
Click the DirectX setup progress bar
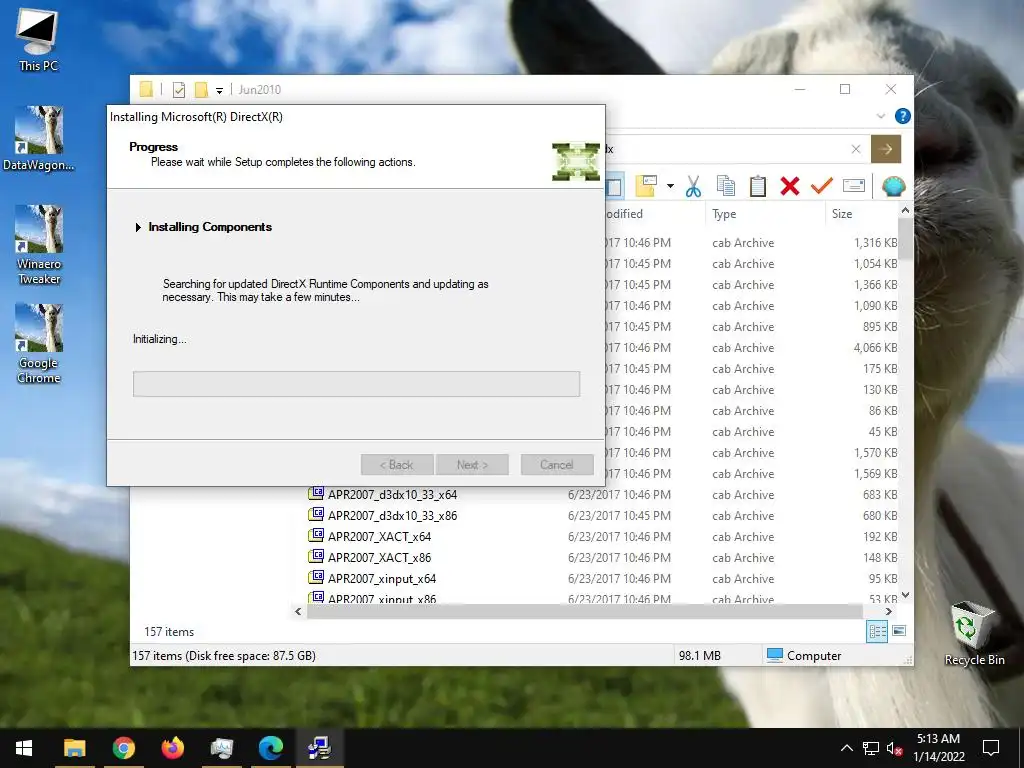click(357, 384)
